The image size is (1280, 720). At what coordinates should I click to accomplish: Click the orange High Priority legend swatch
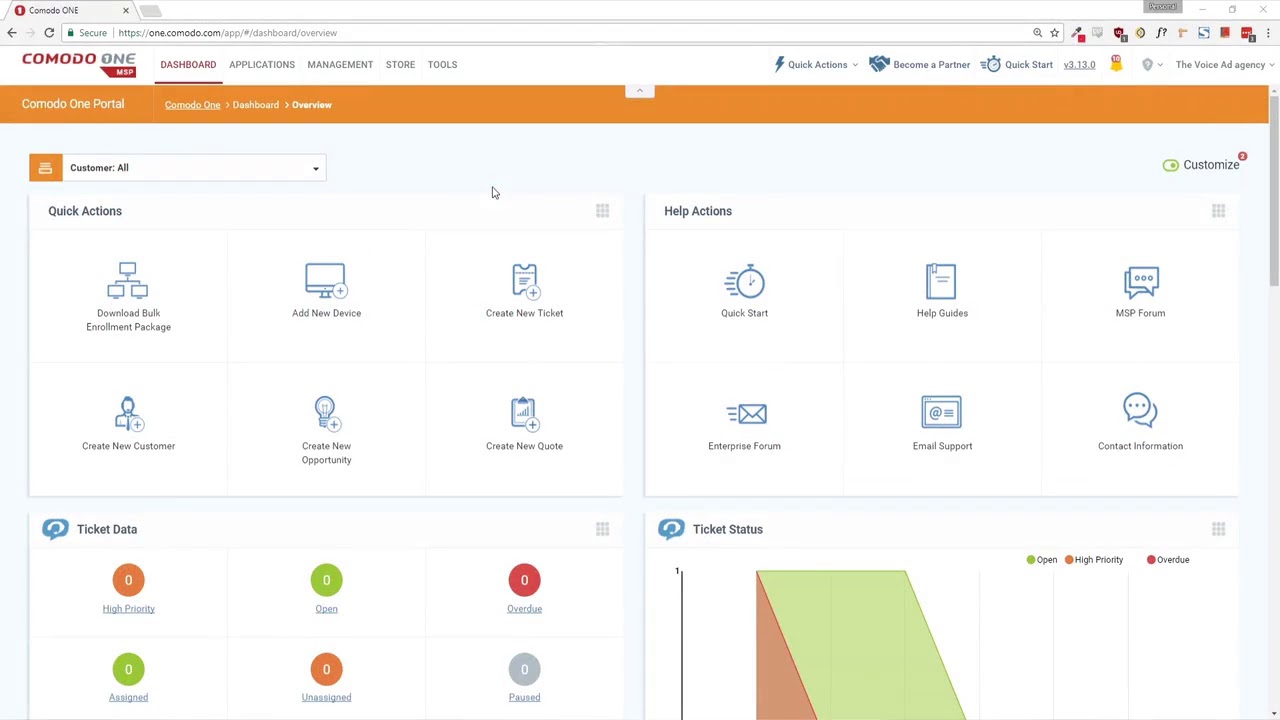(x=1069, y=560)
